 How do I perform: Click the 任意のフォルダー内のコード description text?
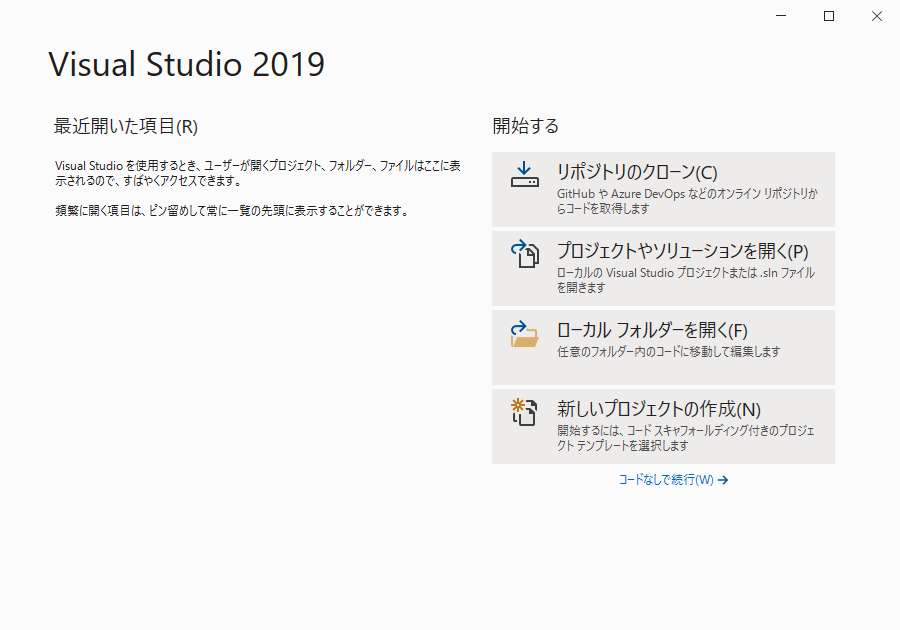click(668, 352)
